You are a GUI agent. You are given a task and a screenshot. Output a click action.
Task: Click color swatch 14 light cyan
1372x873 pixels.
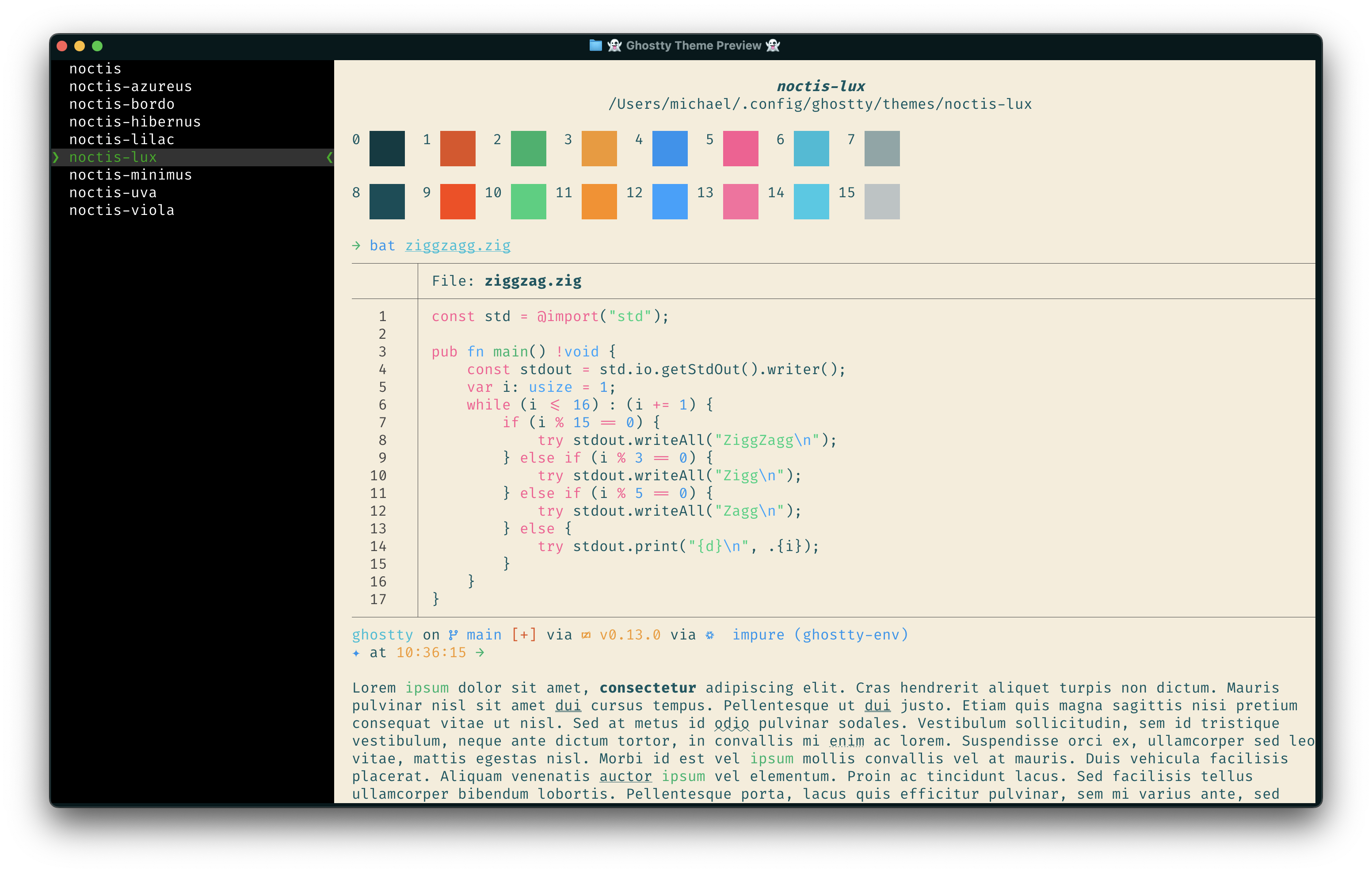pyautogui.click(x=811, y=201)
